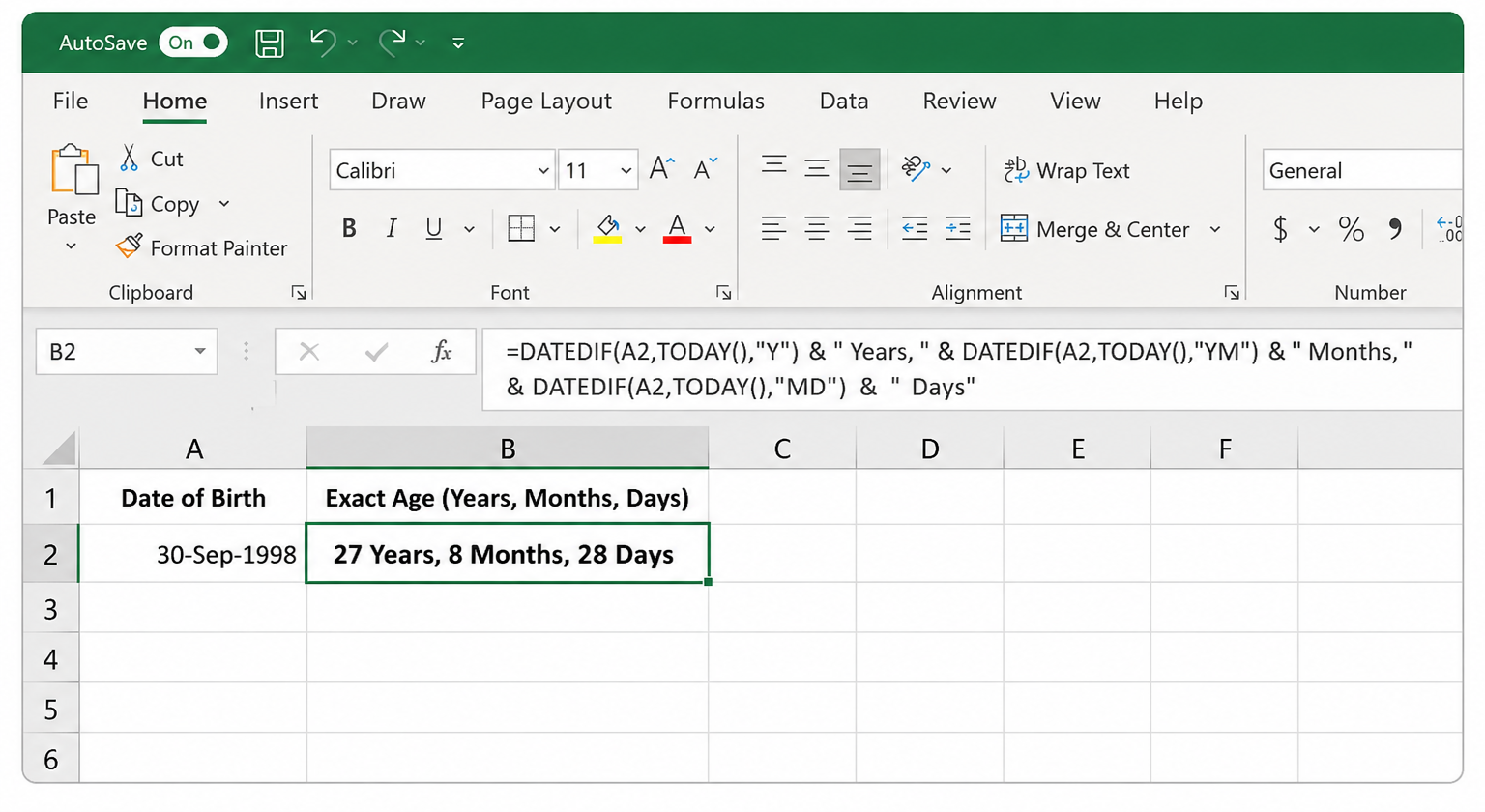Click the Paste clipboard icon
Image resolution: width=1485 pixels, height=812 pixels.
point(73,170)
